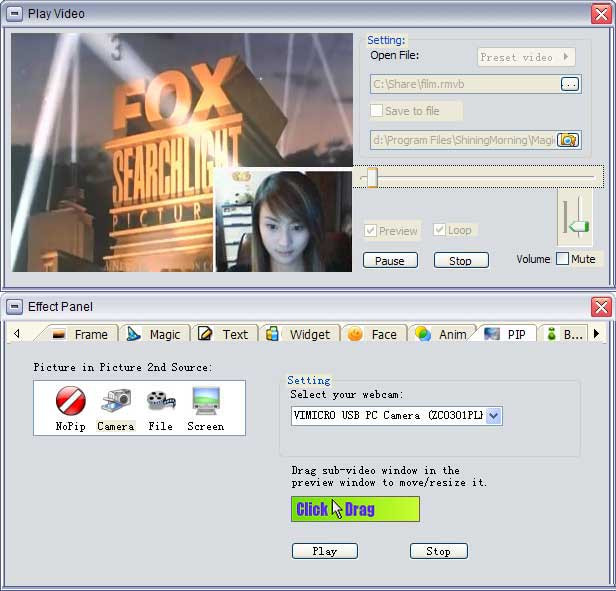Collapse the Effect Panel
The height and width of the screenshot is (591, 616).
click(x=15, y=307)
